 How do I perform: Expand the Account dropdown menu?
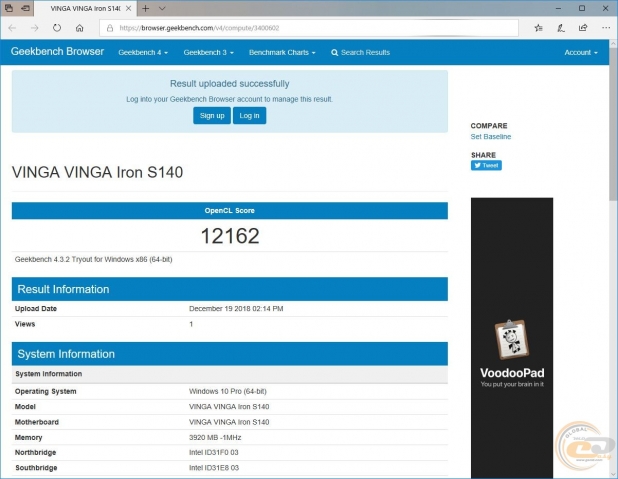(x=581, y=52)
